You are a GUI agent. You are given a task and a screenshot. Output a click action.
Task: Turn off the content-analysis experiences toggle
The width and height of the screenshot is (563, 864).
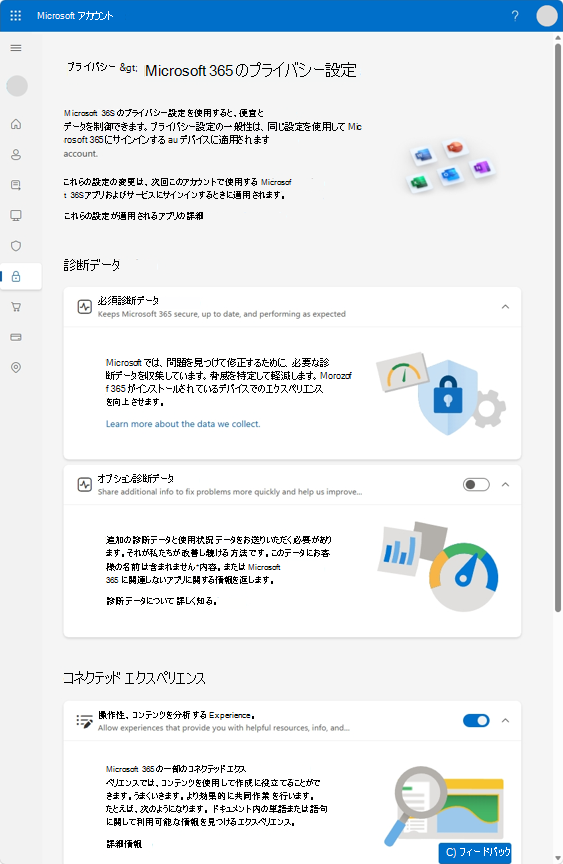(x=476, y=721)
